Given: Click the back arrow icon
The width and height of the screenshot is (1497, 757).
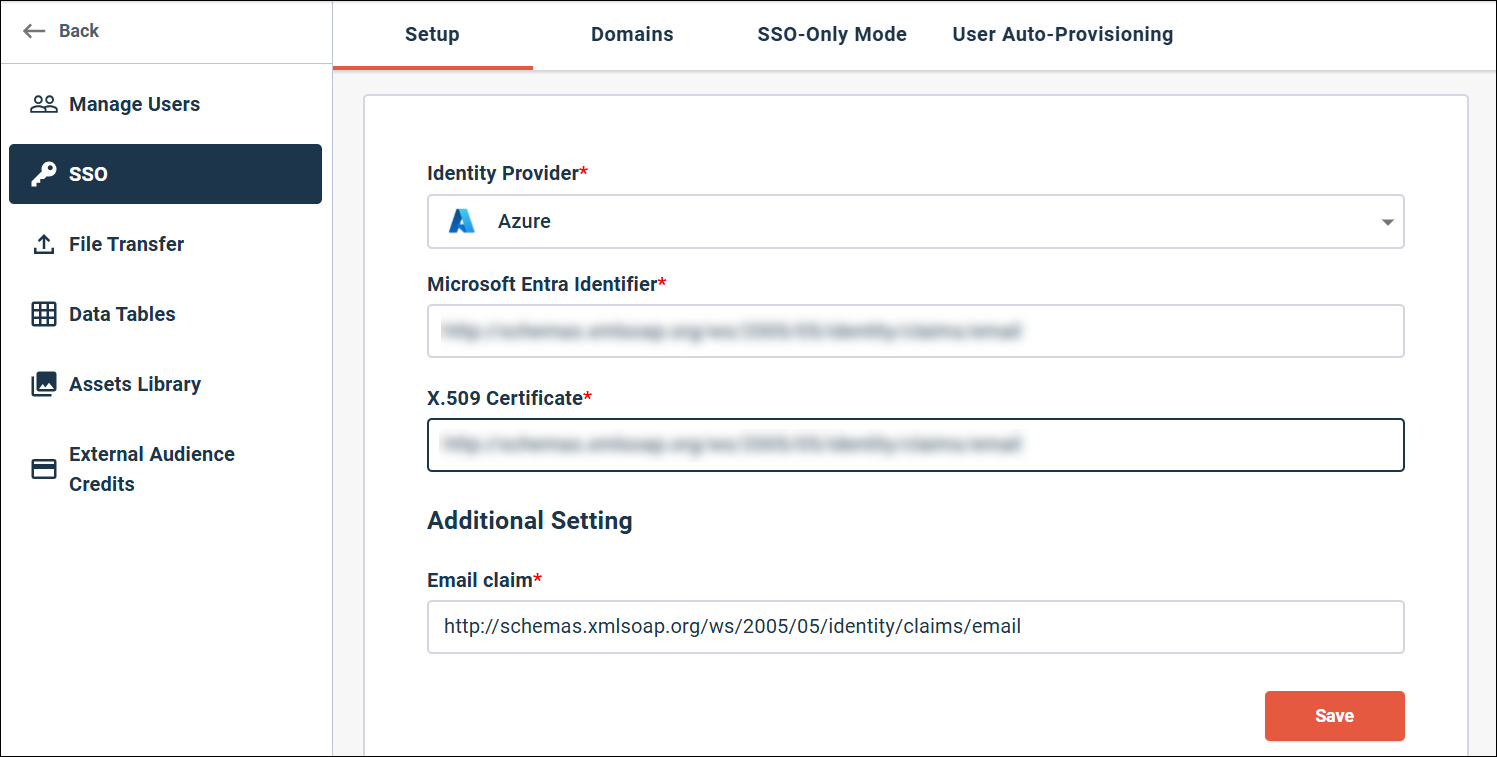Looking at the screenshot, I should [x=35, y=31].
